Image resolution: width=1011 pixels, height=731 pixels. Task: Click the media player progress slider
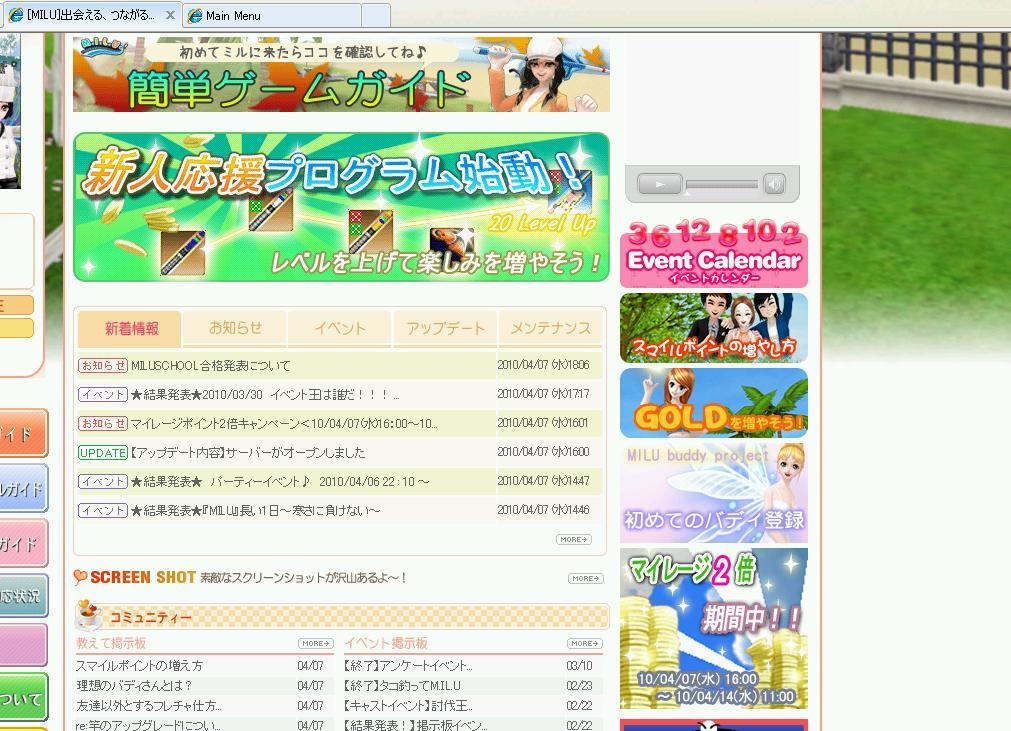[x=721, y=185]
